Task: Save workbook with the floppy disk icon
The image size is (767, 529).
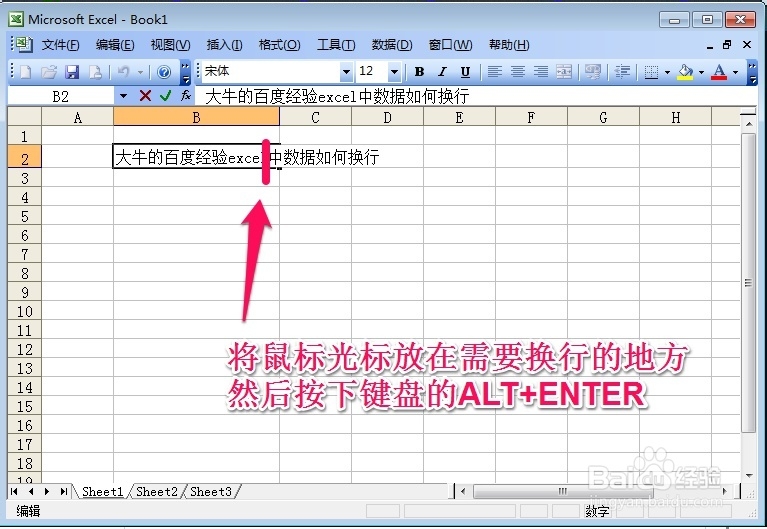Action: click(72, 72)
